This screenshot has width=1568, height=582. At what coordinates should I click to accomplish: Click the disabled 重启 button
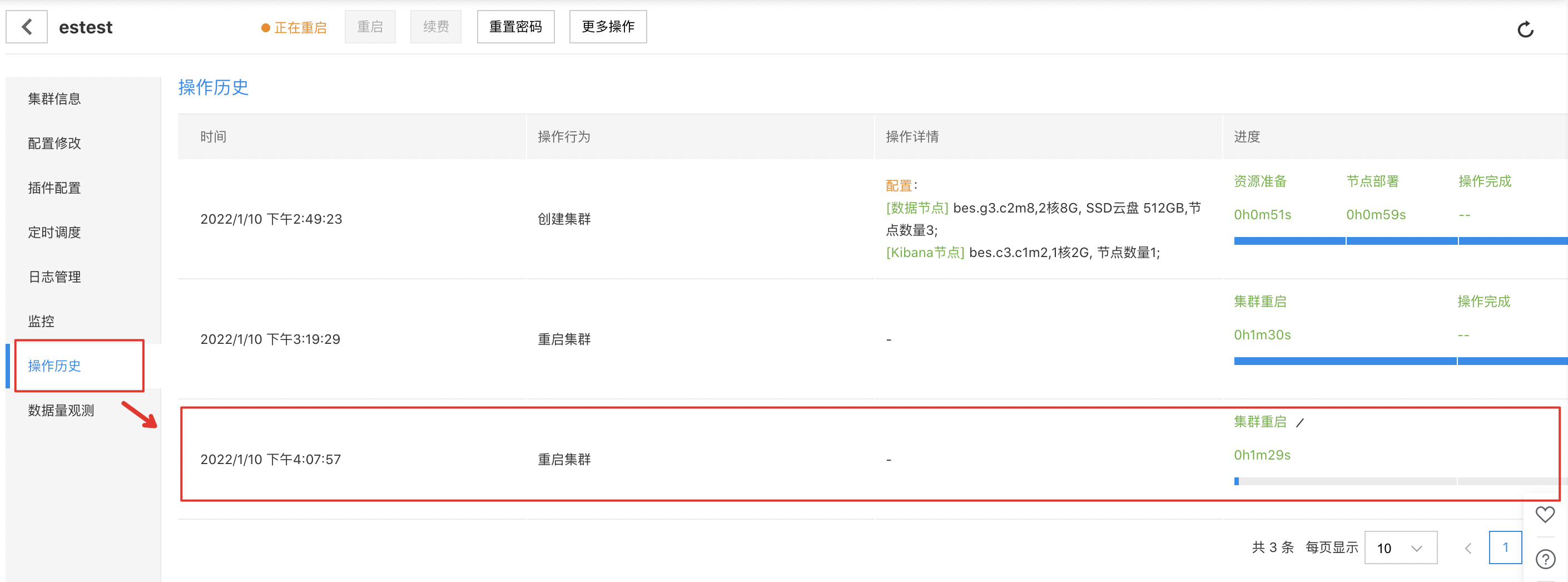pos(369,27)
